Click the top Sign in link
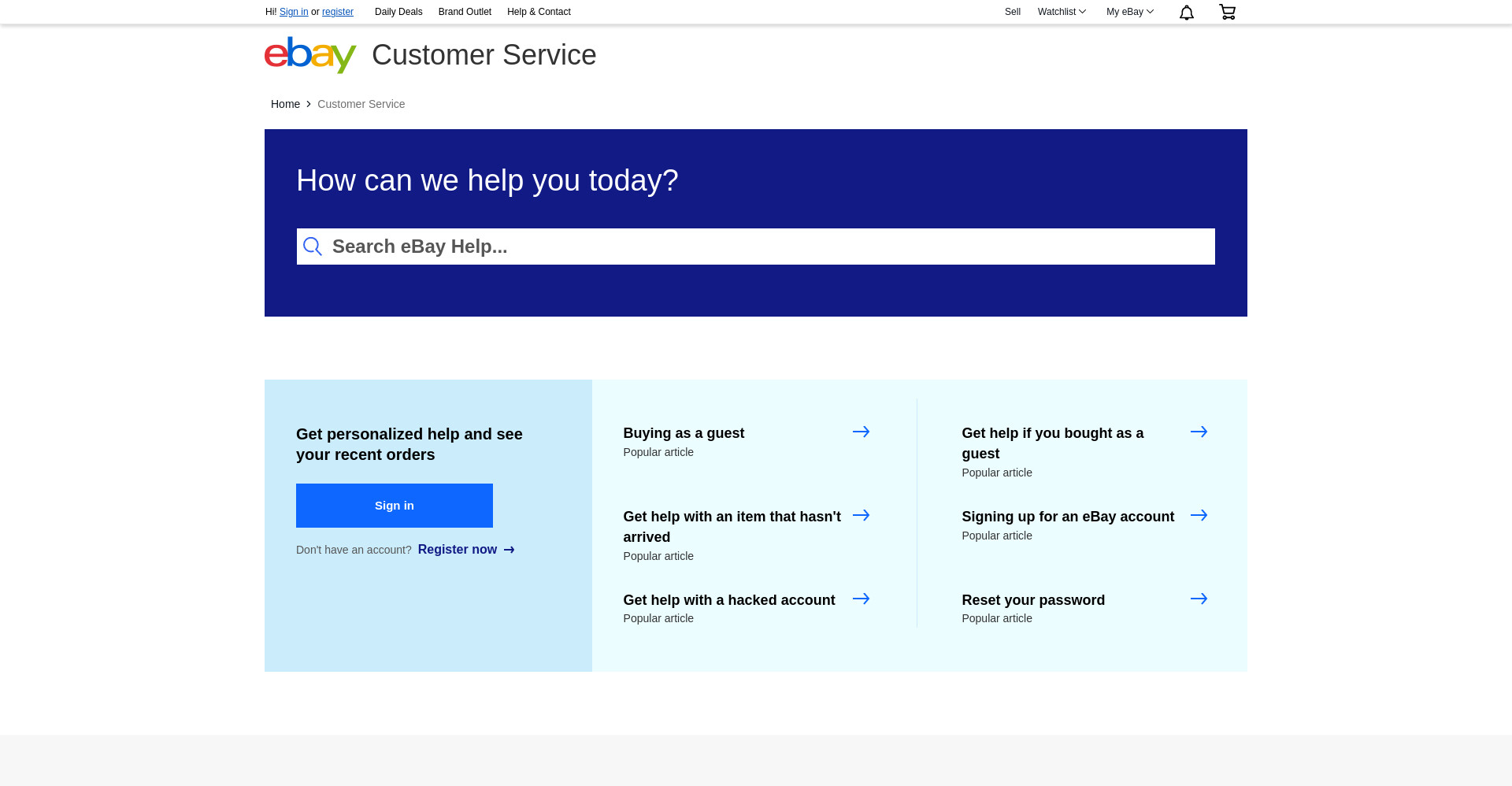1512x786 pixels. coord(294,12)
